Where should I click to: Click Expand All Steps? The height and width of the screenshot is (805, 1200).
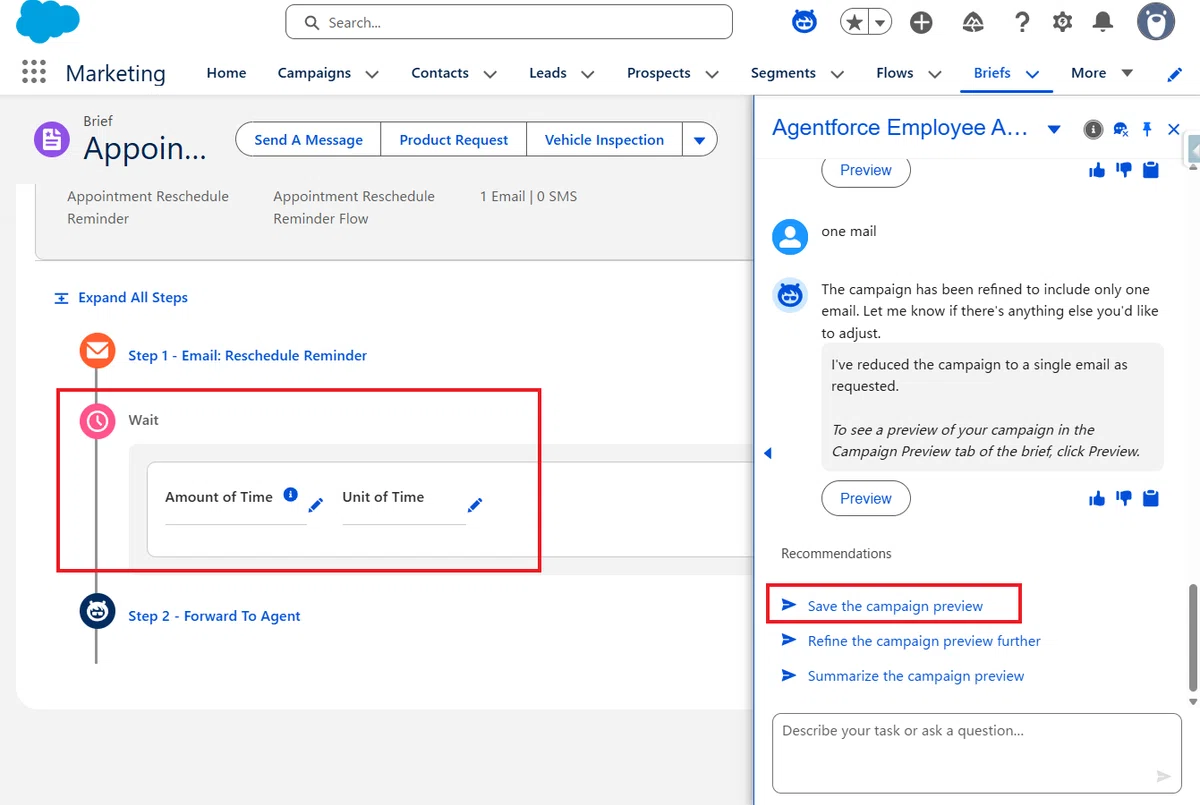121,297
